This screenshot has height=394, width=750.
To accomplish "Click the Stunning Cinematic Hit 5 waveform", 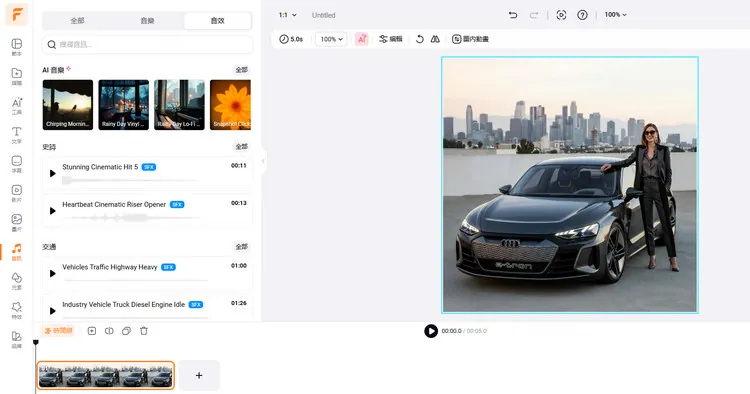I will pos(129,180).
